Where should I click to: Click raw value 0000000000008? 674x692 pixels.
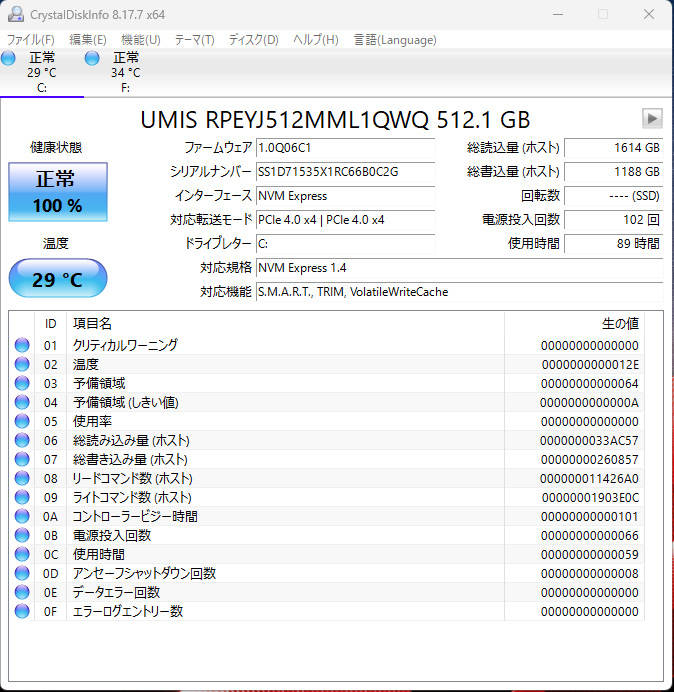(x=590, y=573)
